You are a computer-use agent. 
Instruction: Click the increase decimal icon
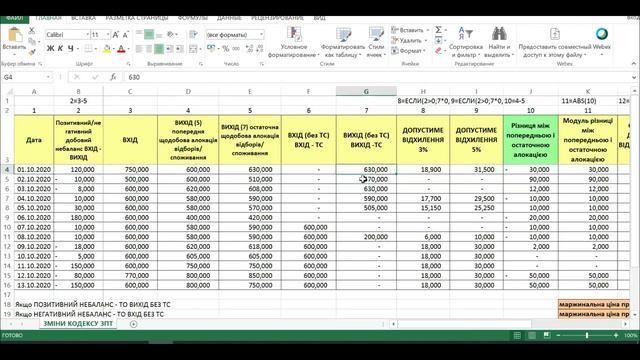click(249, 49)
